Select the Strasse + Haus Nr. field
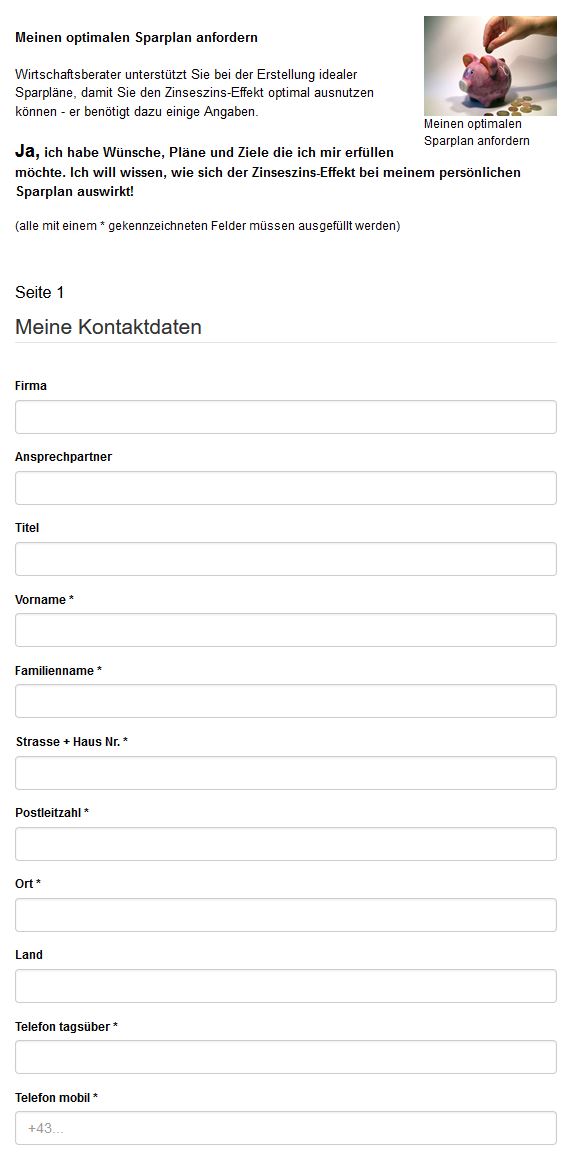The image size is (572, 1160). pos(286,773)
